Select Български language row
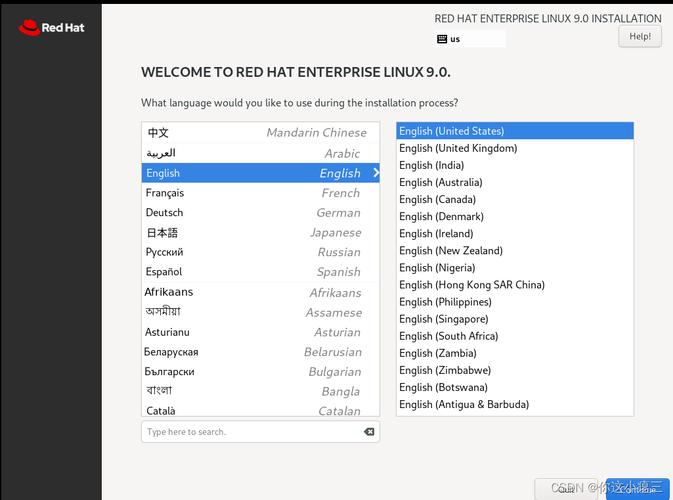 coord(260,371)
